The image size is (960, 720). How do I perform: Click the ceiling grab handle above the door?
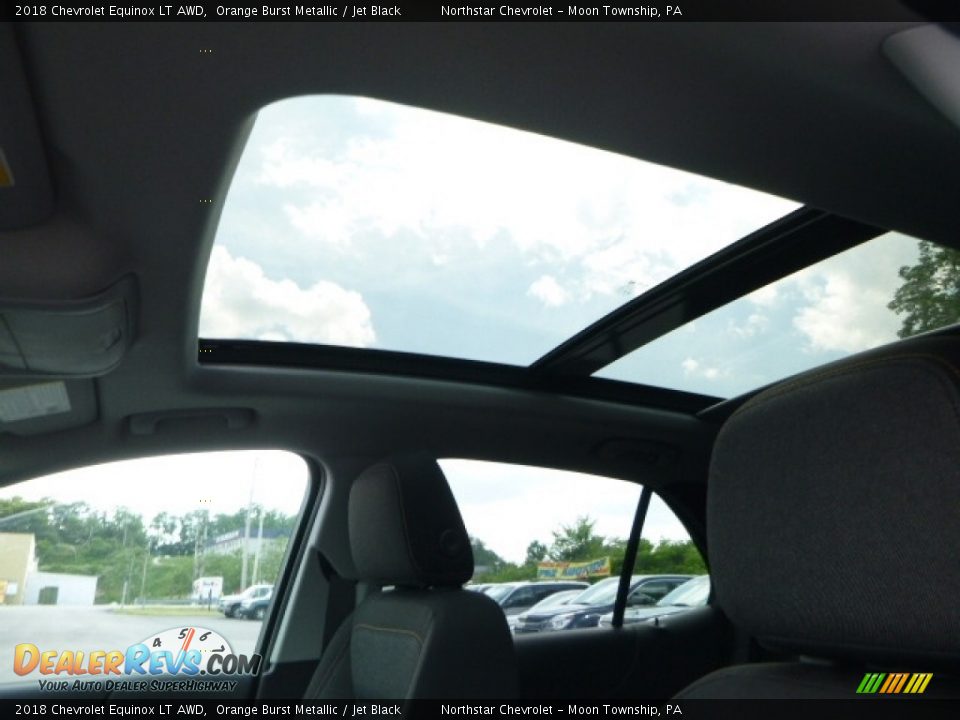coord(190,421)
